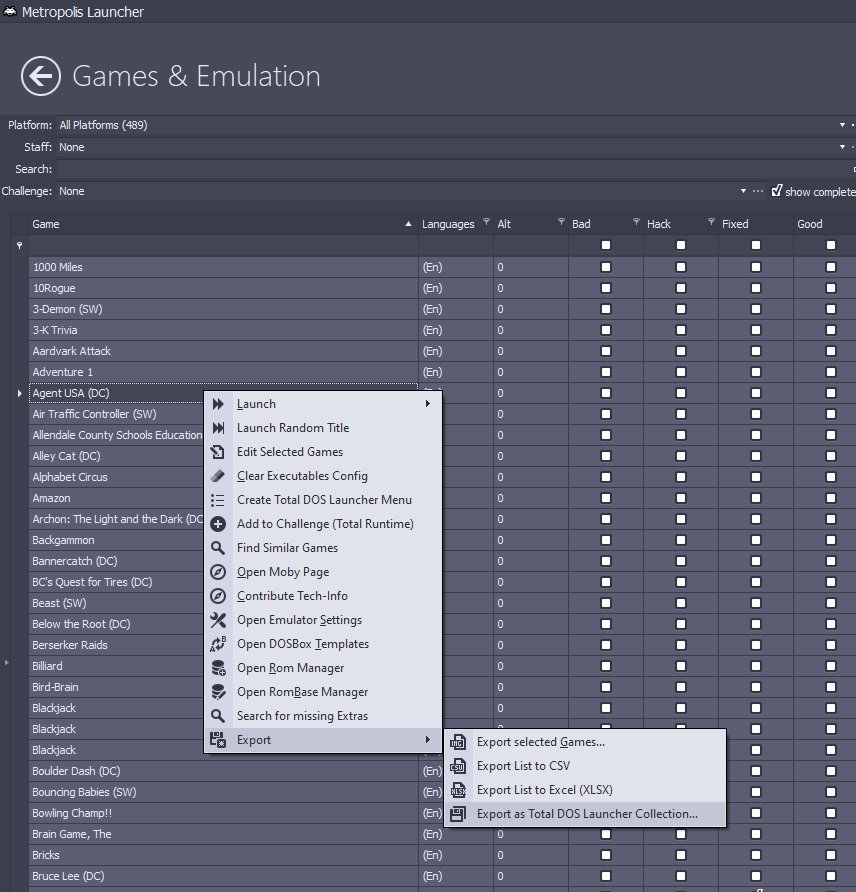Click the compass icon for Contribute Tech-Info
The image size is (856, 892).
tap(218, 596)
